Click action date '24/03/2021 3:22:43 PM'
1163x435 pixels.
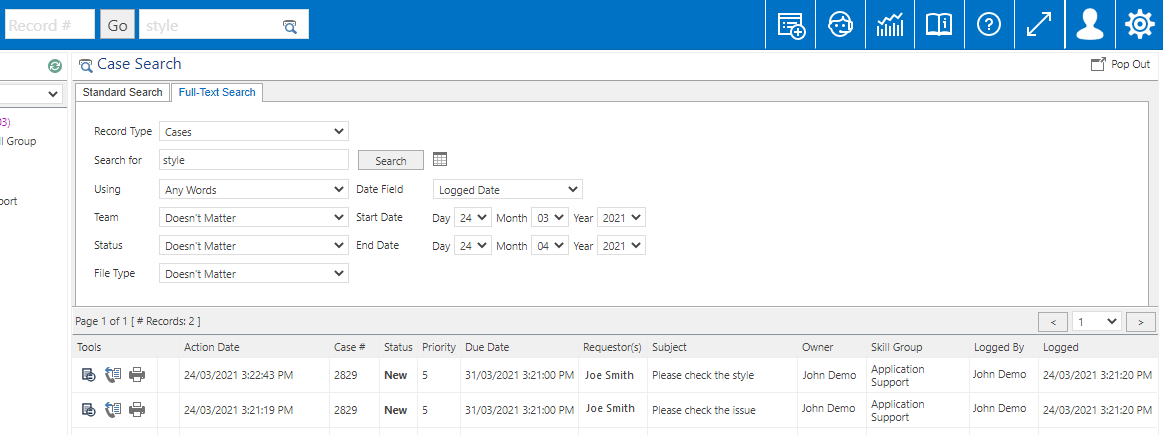(239, 375)
